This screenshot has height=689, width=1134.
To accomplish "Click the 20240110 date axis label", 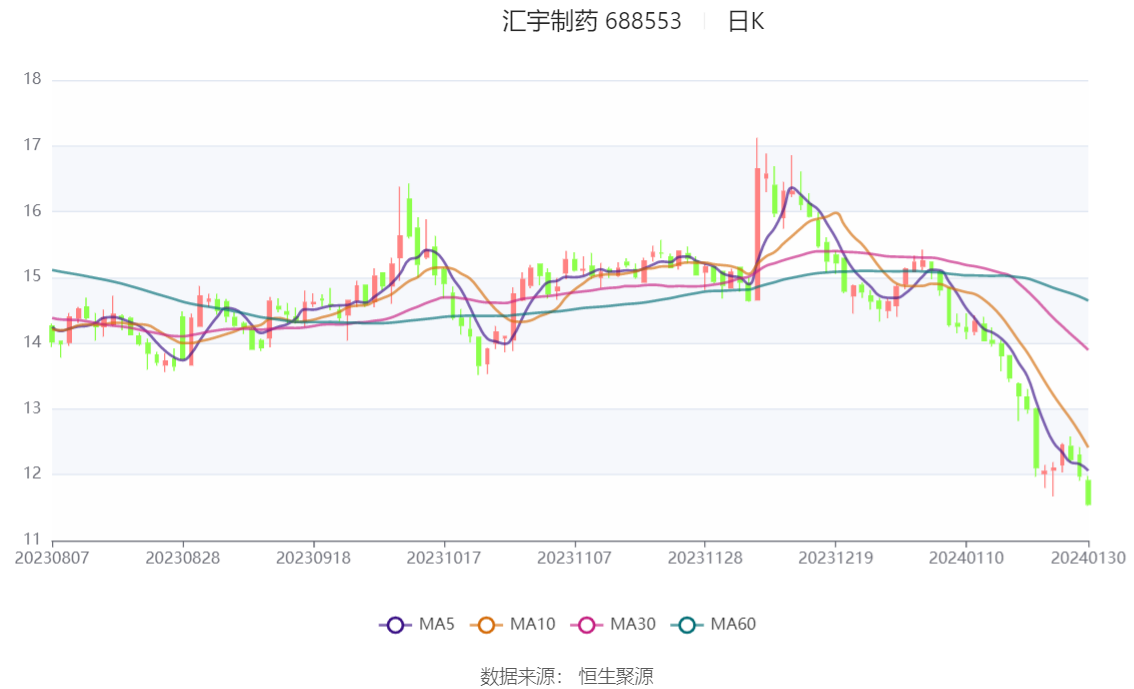I will pyautogui.click(x=966, y=558).
